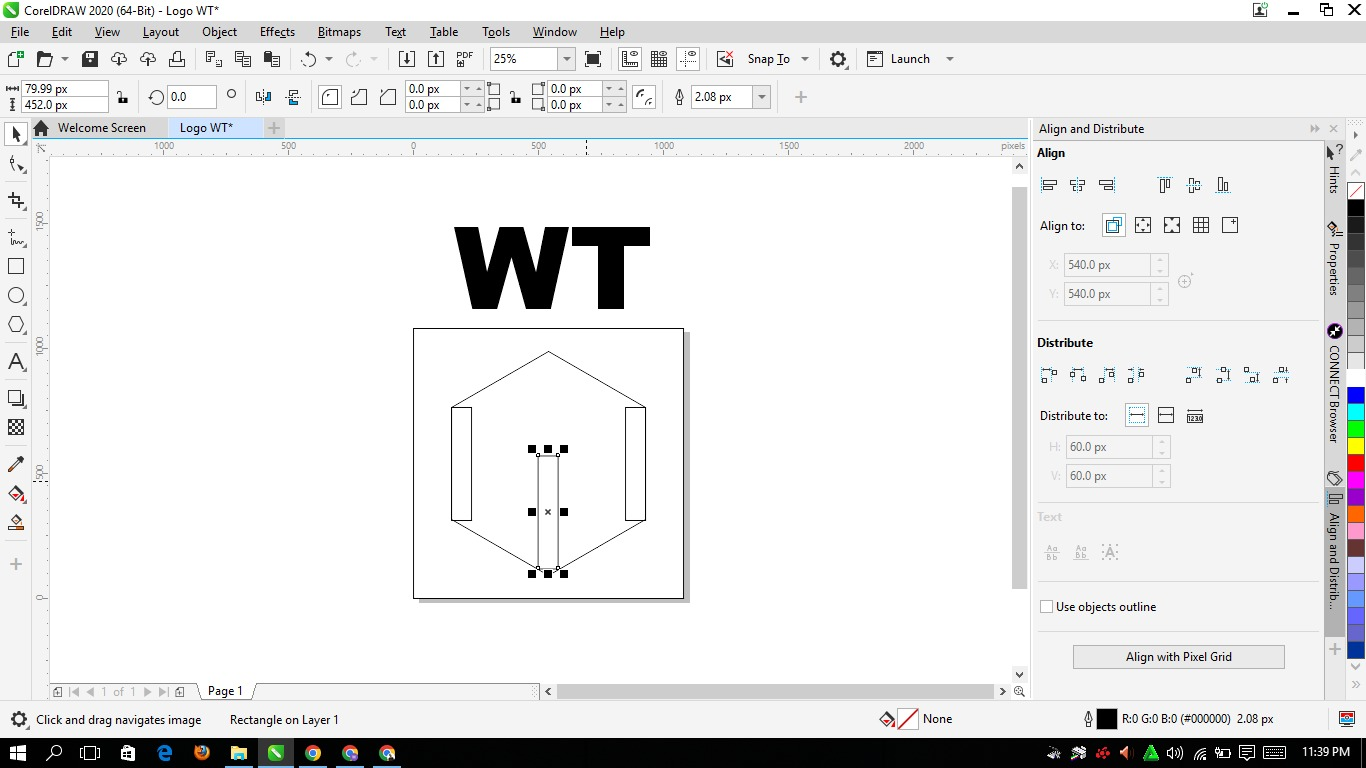The image size is (1366, 768).
Task: Click the Full-screen preview icon
Action: (x=593, y=59)
